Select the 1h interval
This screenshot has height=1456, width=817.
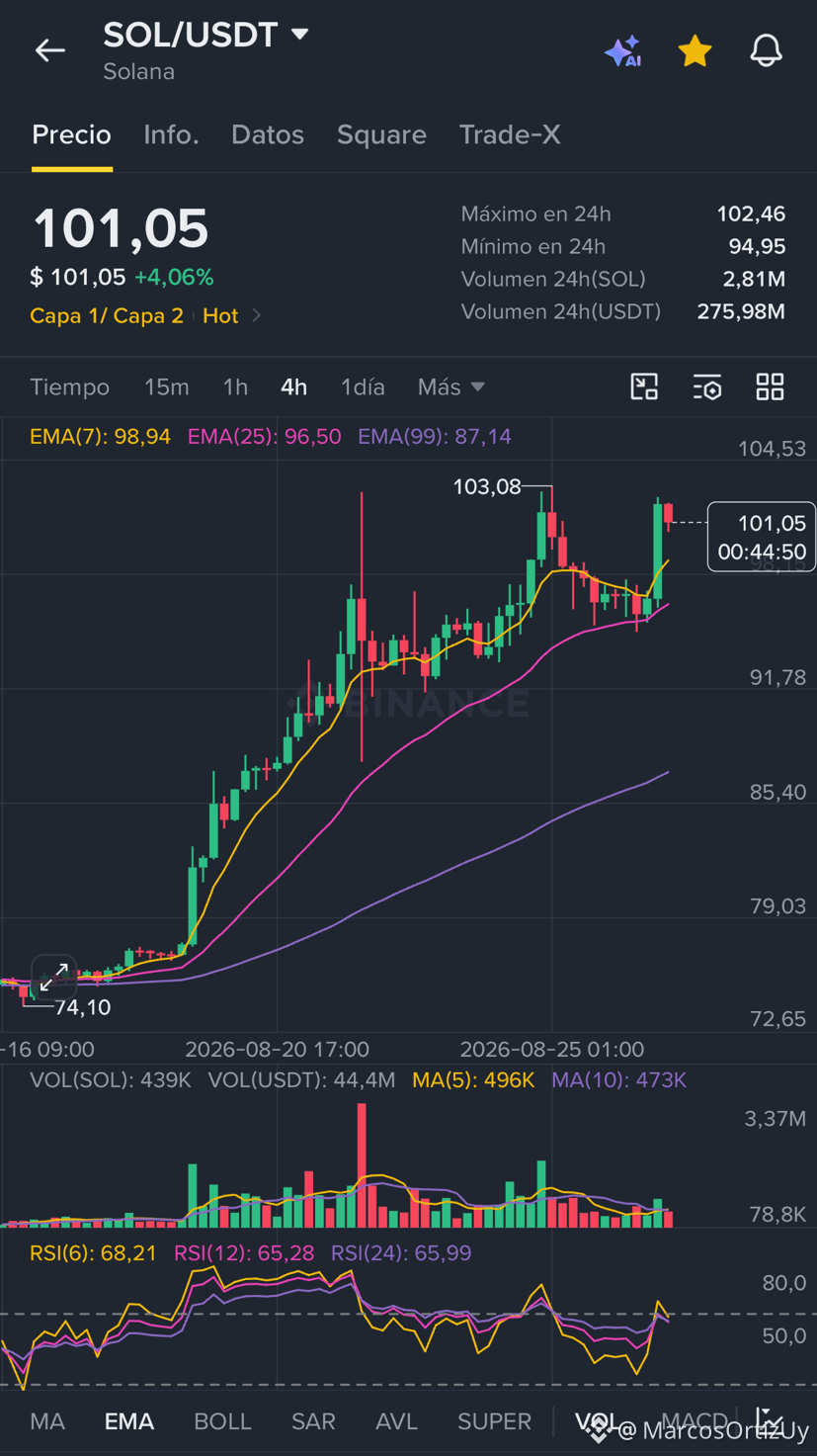click(235, 386)
